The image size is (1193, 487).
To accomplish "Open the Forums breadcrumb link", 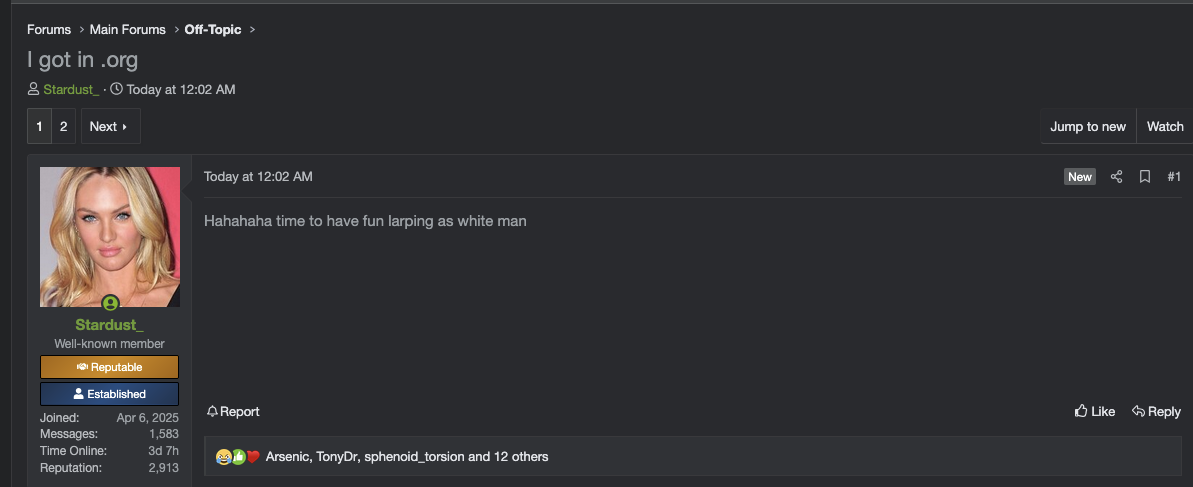I will [49, 30].
